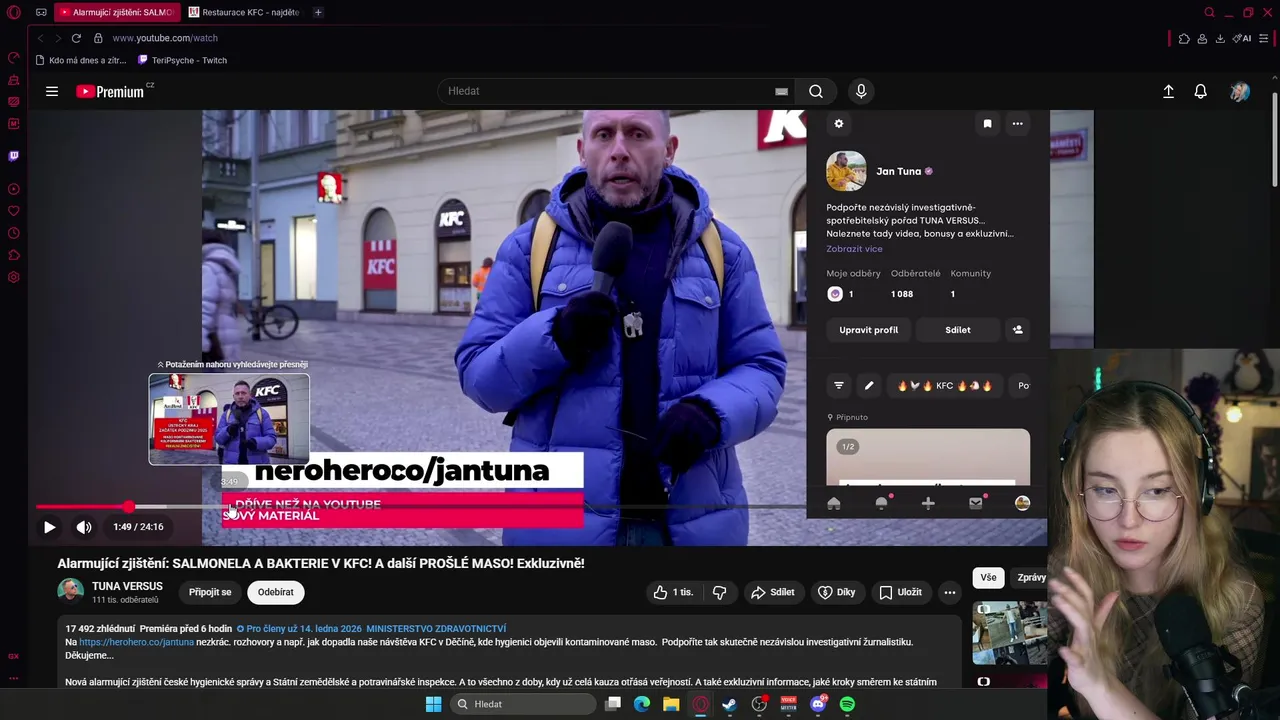Focus the YouTube Hledat search field
The height and width of the screenshot is (720, 1280).
click(615, 91)
